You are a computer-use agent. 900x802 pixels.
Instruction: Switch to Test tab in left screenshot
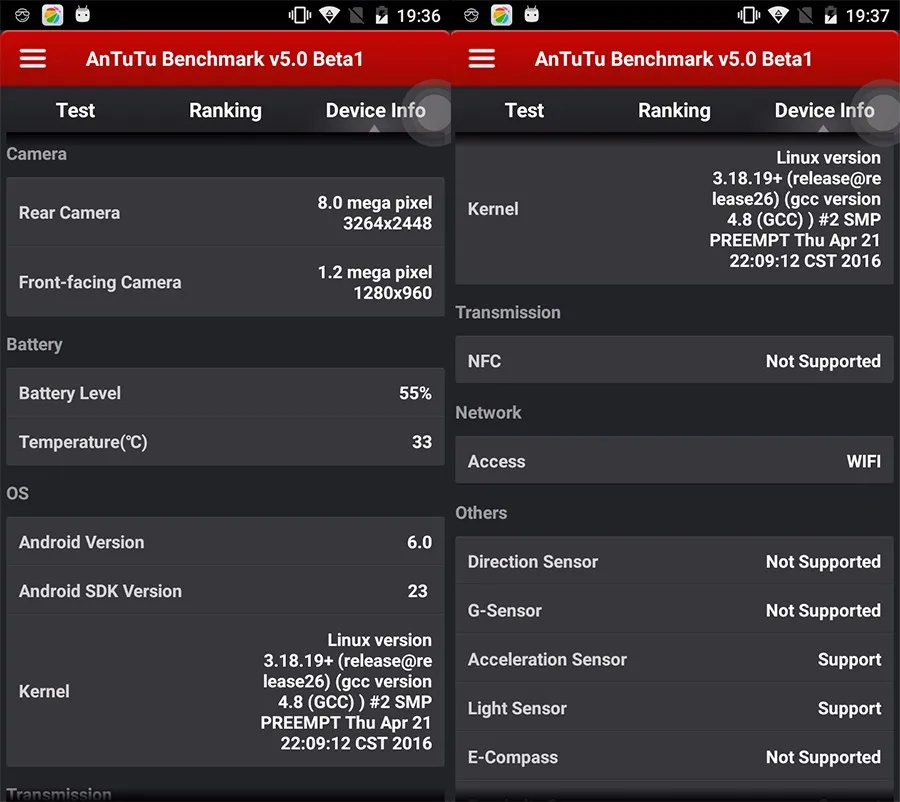[75, 110]
